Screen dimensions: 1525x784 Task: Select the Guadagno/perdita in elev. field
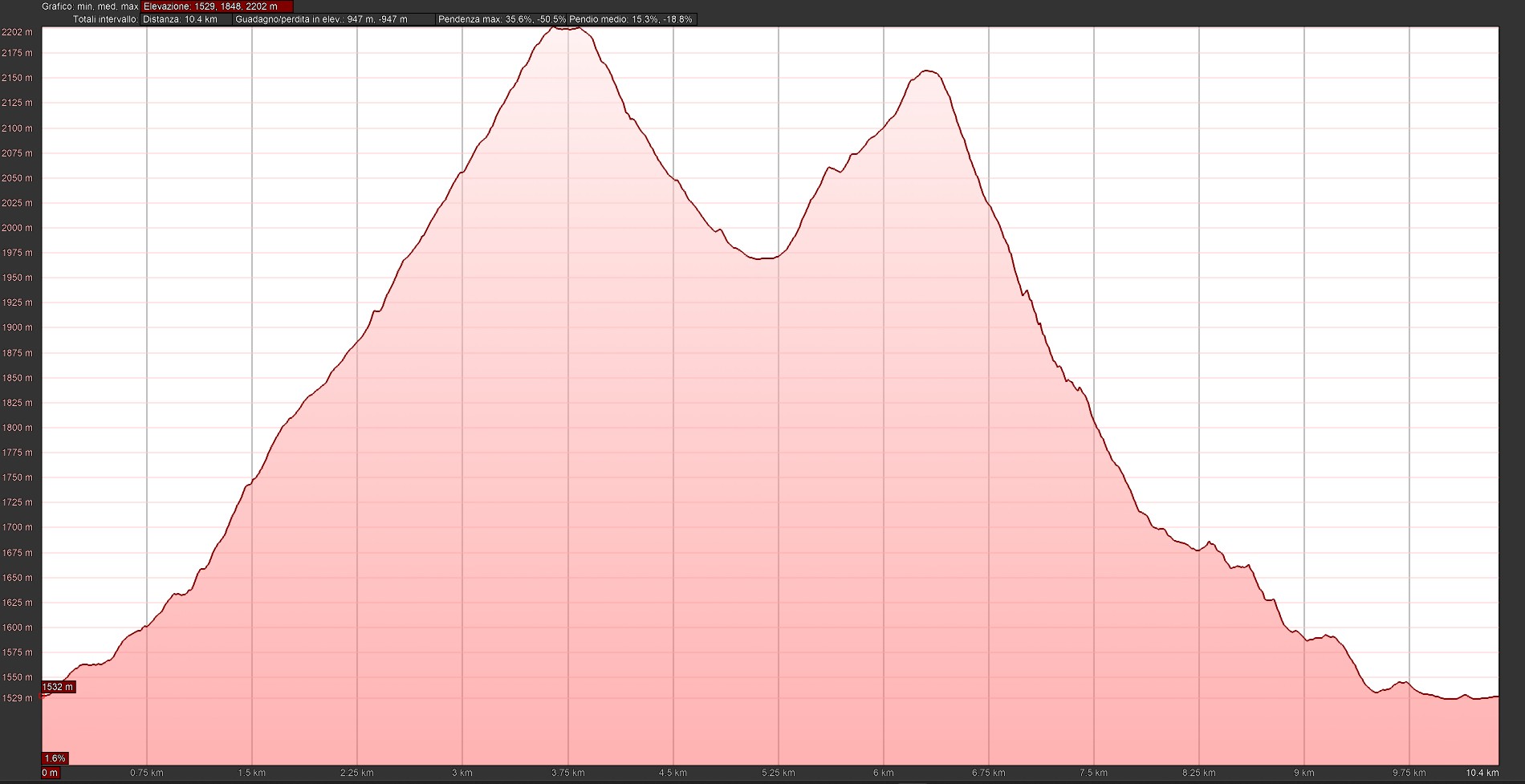point(333,19)
